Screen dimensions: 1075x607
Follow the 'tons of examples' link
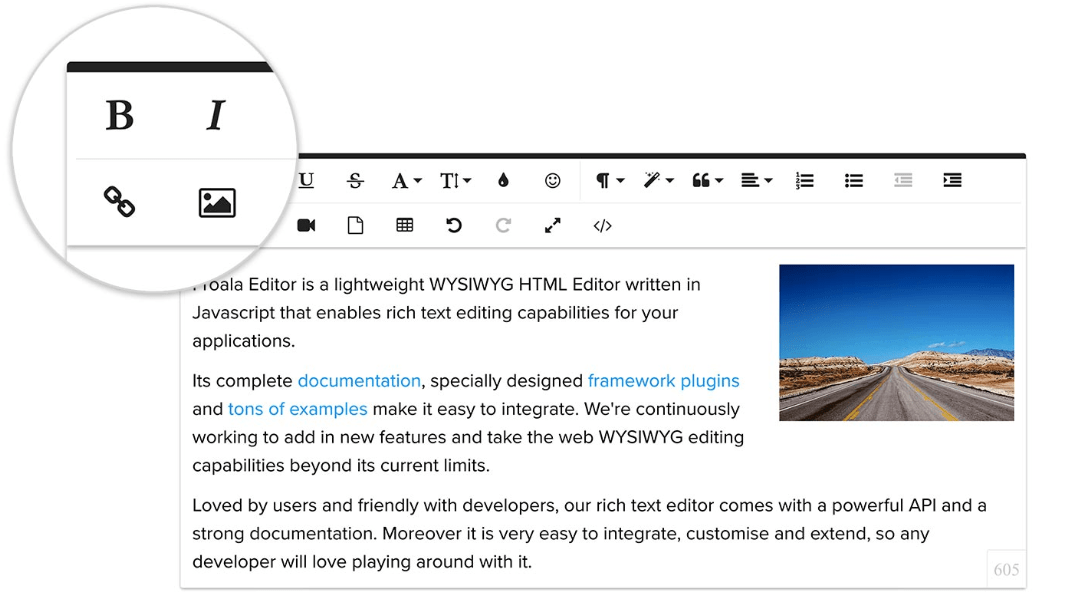(298, 409)
